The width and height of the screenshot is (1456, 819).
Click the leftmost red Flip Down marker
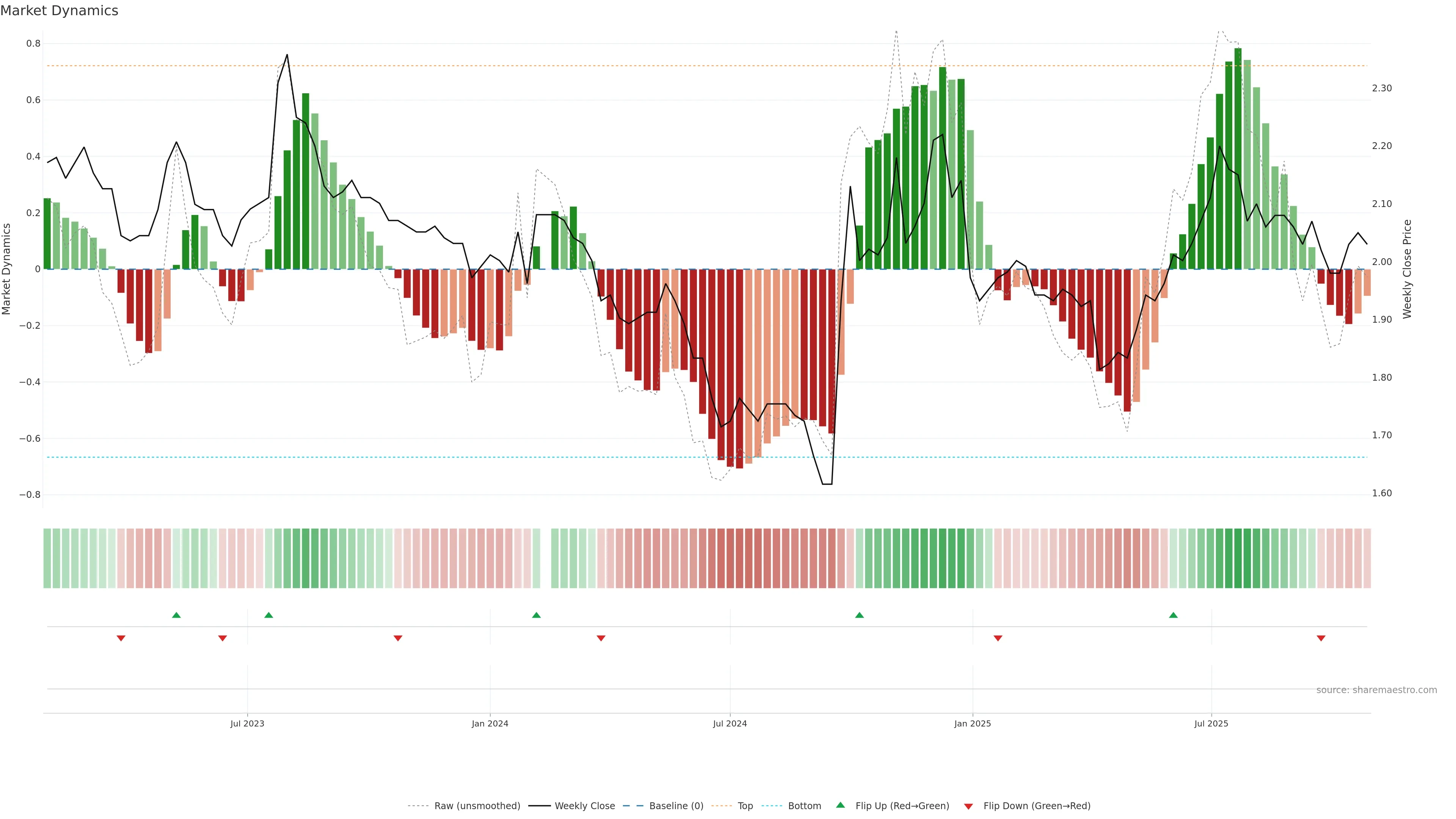point(121,638)
